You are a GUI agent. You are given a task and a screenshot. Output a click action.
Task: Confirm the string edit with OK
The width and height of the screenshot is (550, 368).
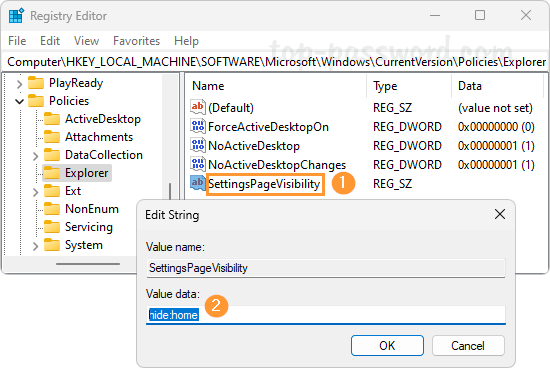tap(387, 346)
